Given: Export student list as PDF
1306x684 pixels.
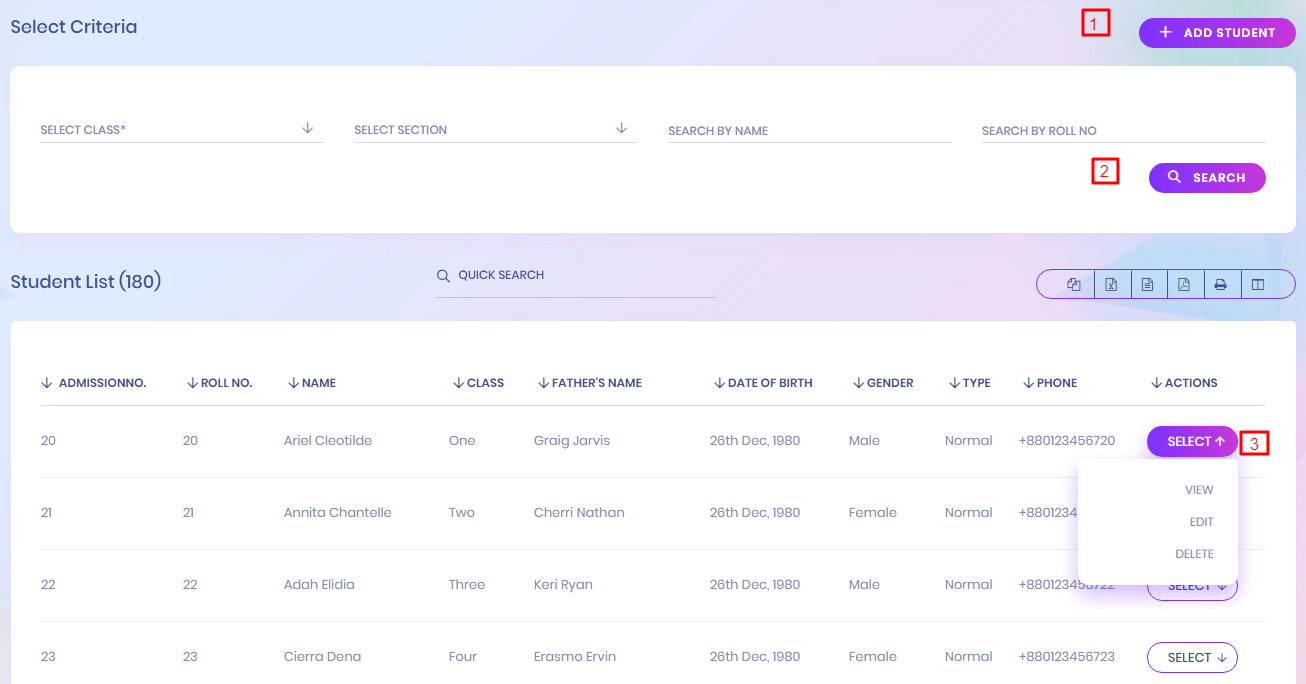Looking at the screenshot, I should [1184, 284].
